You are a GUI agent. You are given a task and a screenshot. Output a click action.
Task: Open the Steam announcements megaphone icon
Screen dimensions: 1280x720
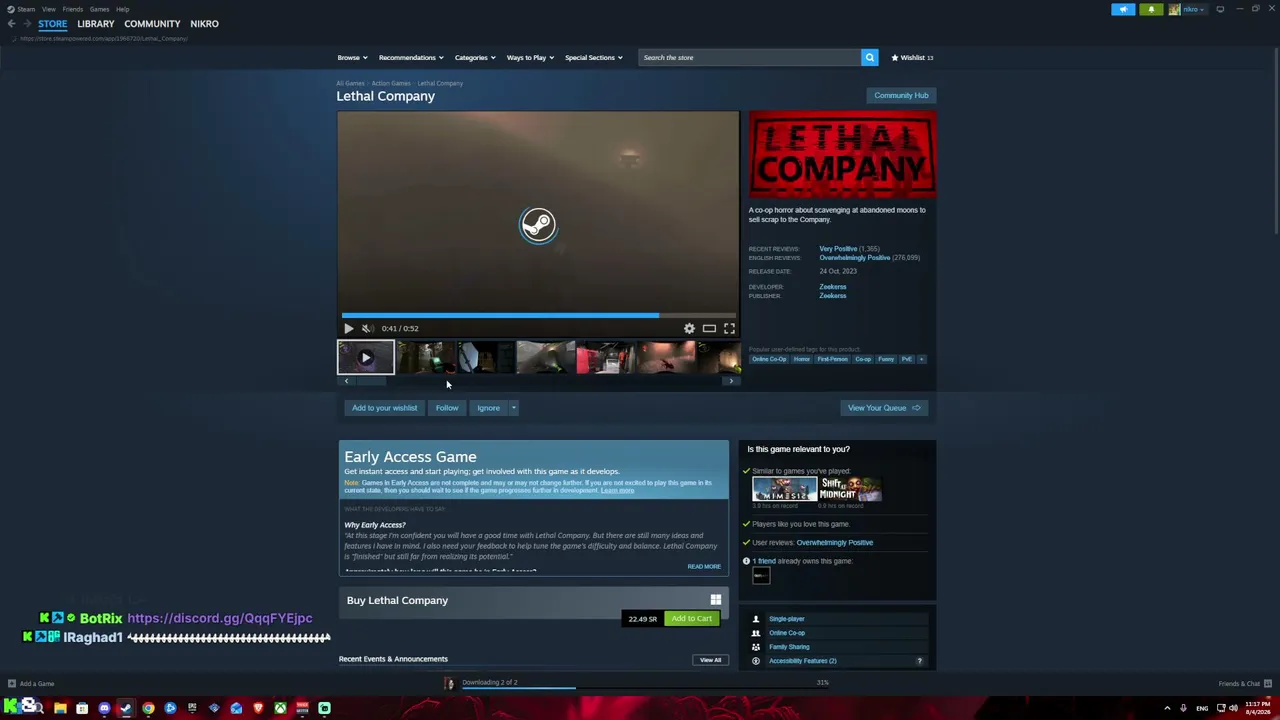pyautogui.click(x=1123, y=9)
